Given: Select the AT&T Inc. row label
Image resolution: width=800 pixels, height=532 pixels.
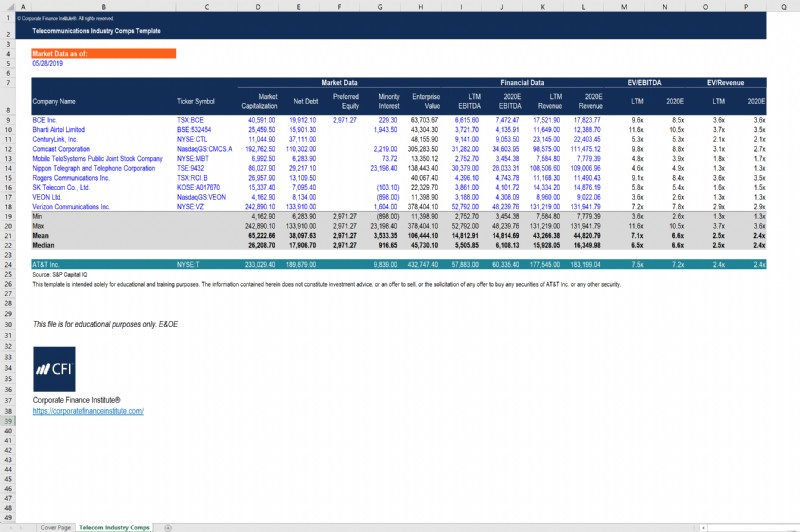Looking at the screenshot, I should click(46, 265).
